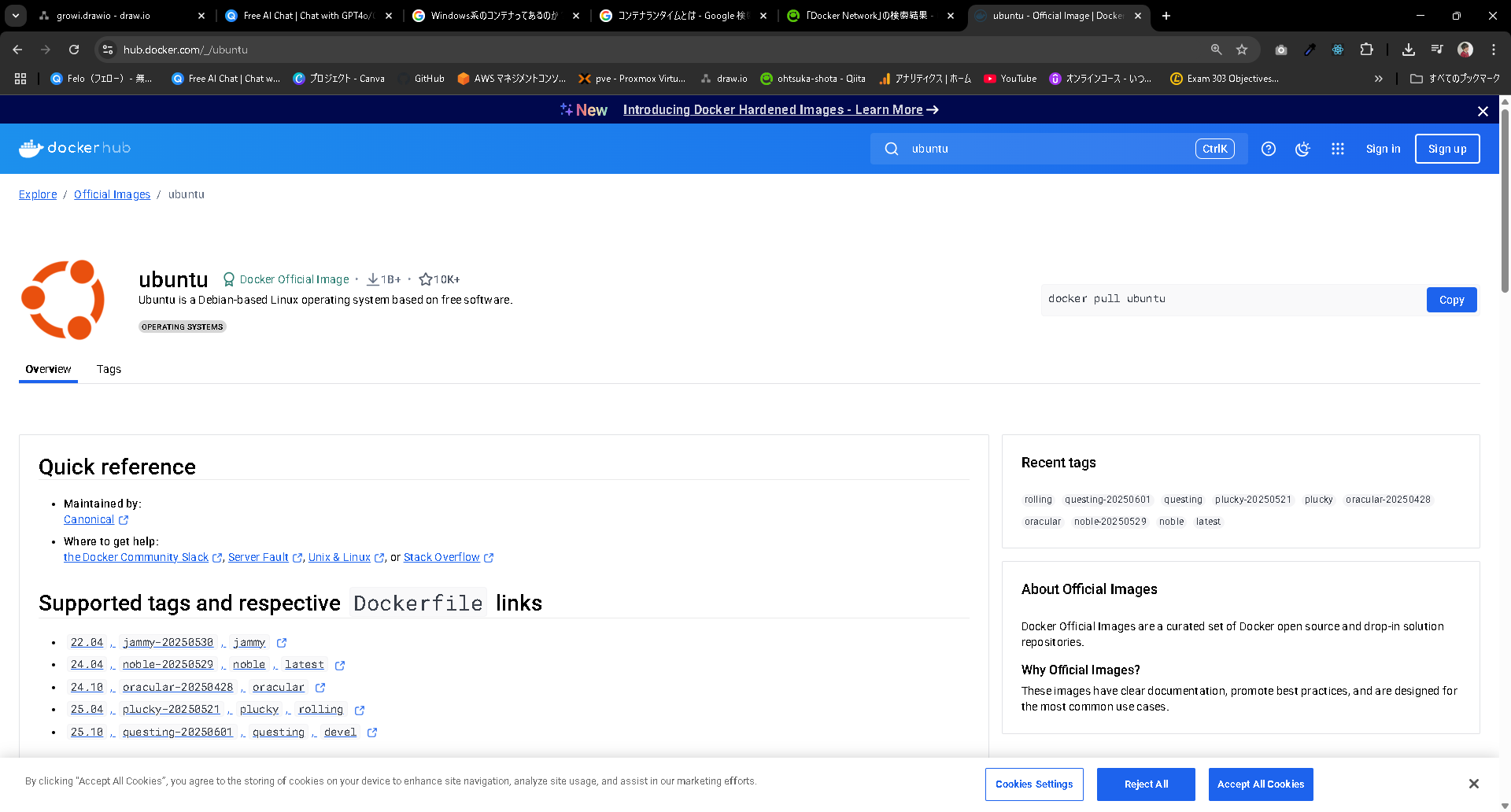Open external link icon for 24.04 noble row

click(340, 666)
